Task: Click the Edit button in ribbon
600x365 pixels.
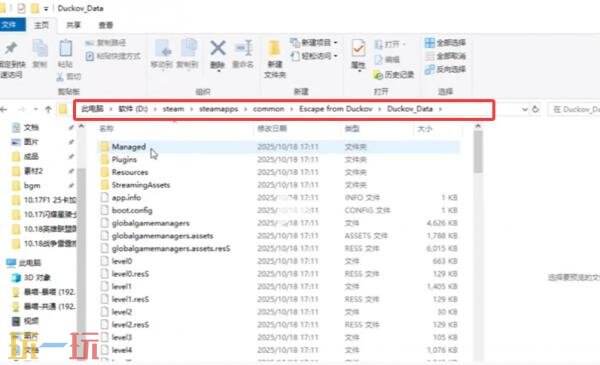Action: click(387, 60)
